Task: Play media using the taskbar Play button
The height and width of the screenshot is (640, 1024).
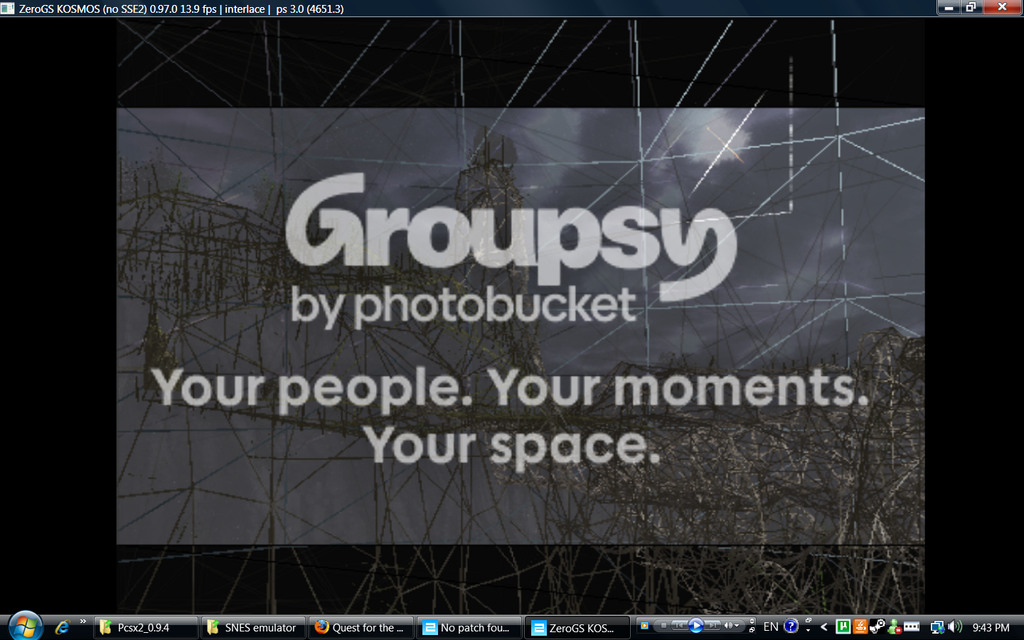Action: (x=696, y=626)
